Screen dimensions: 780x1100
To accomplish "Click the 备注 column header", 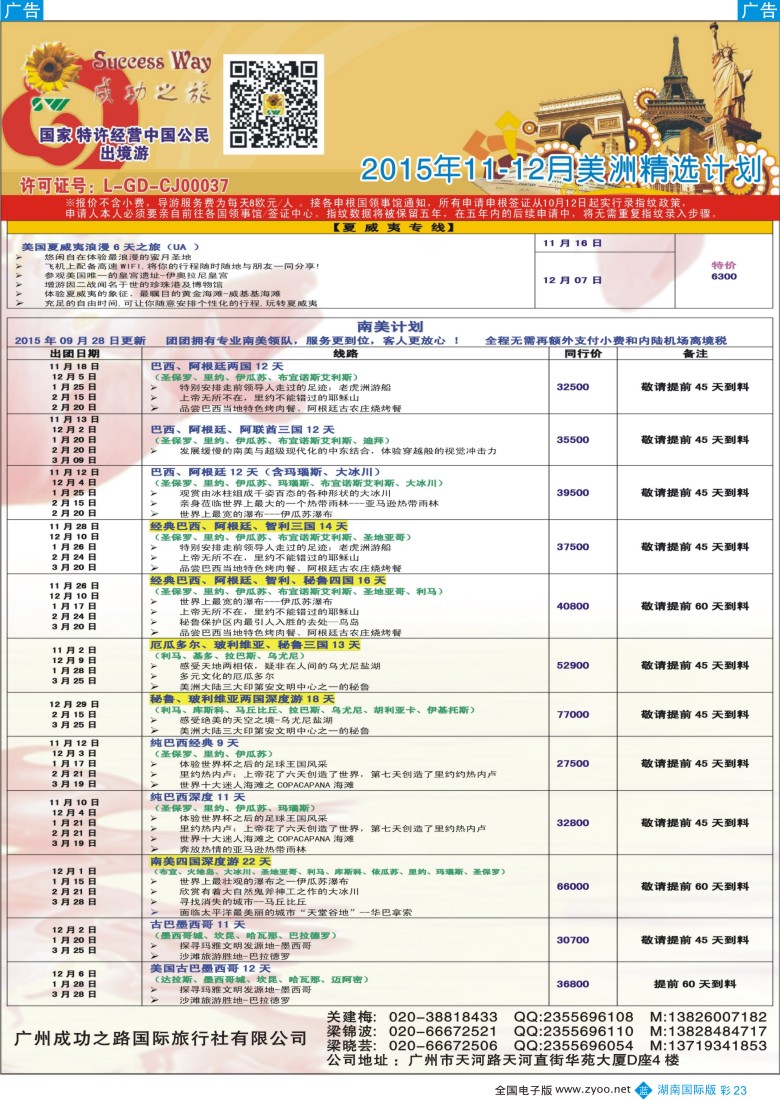I will [695, 354].
